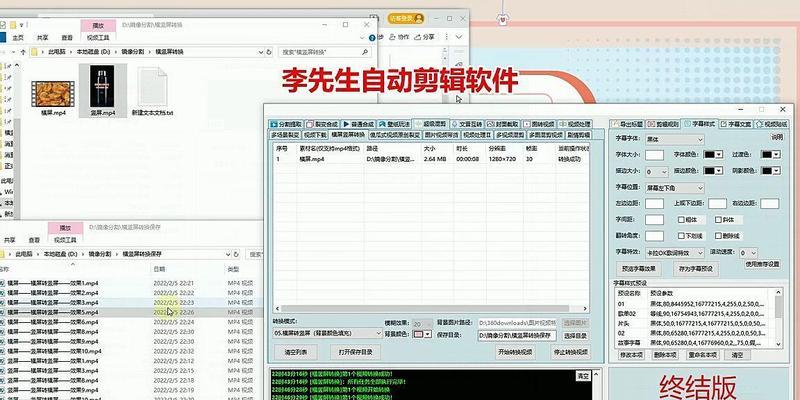800x400 pixels.
Task: Pick the 描边颜色 color swatch
Action: [x=713, y=171]
